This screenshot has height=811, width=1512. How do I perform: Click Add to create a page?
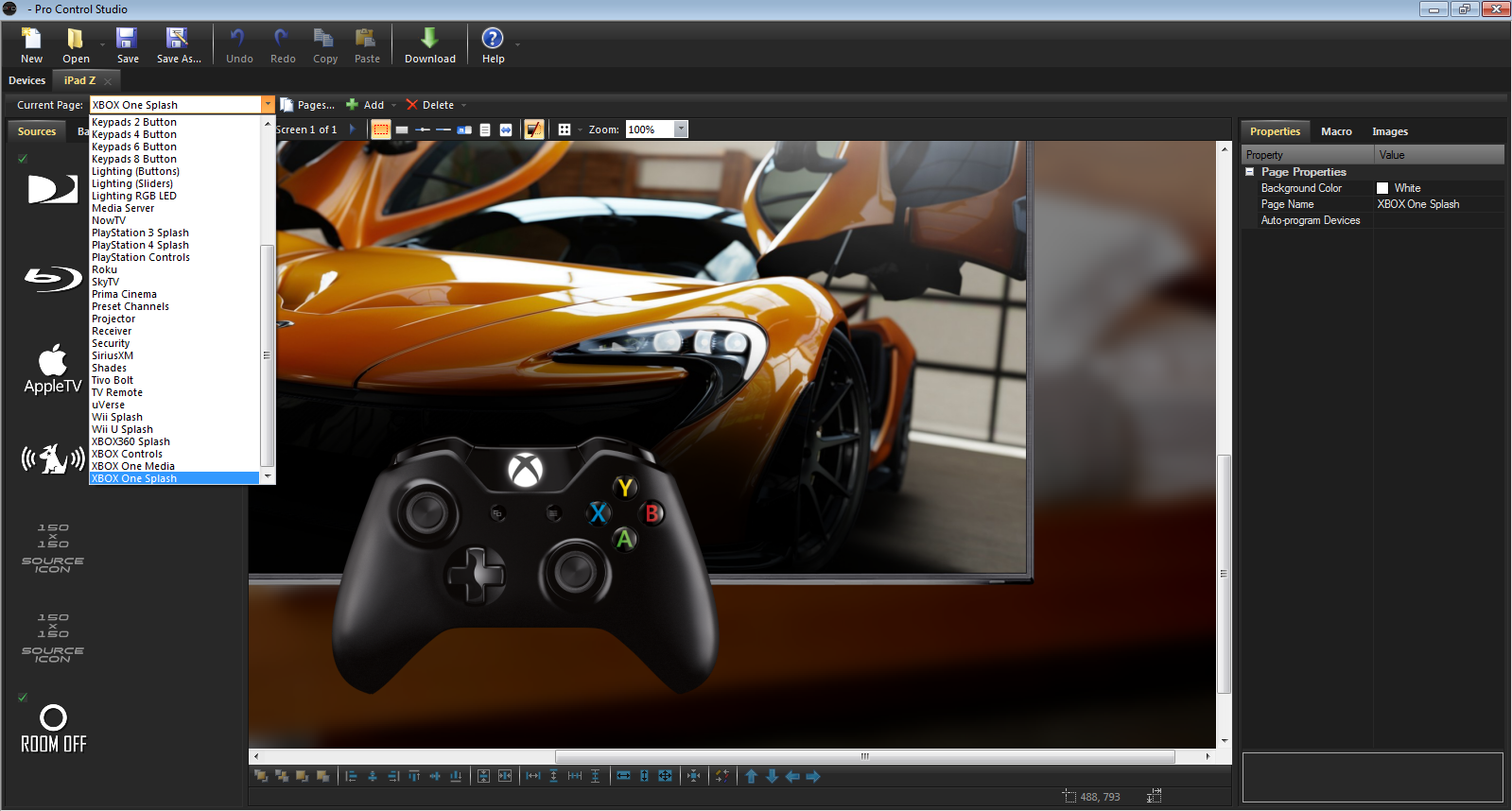[x=366, y=105]
